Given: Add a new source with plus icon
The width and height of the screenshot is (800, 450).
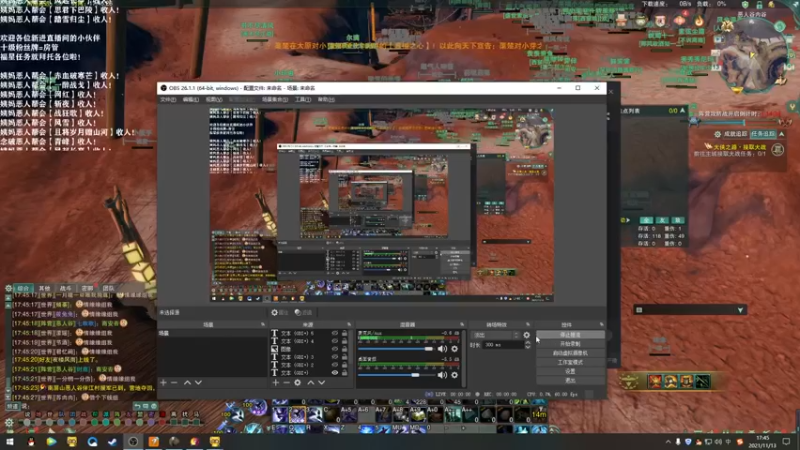Looking at the screenshot, I should 276,382.
